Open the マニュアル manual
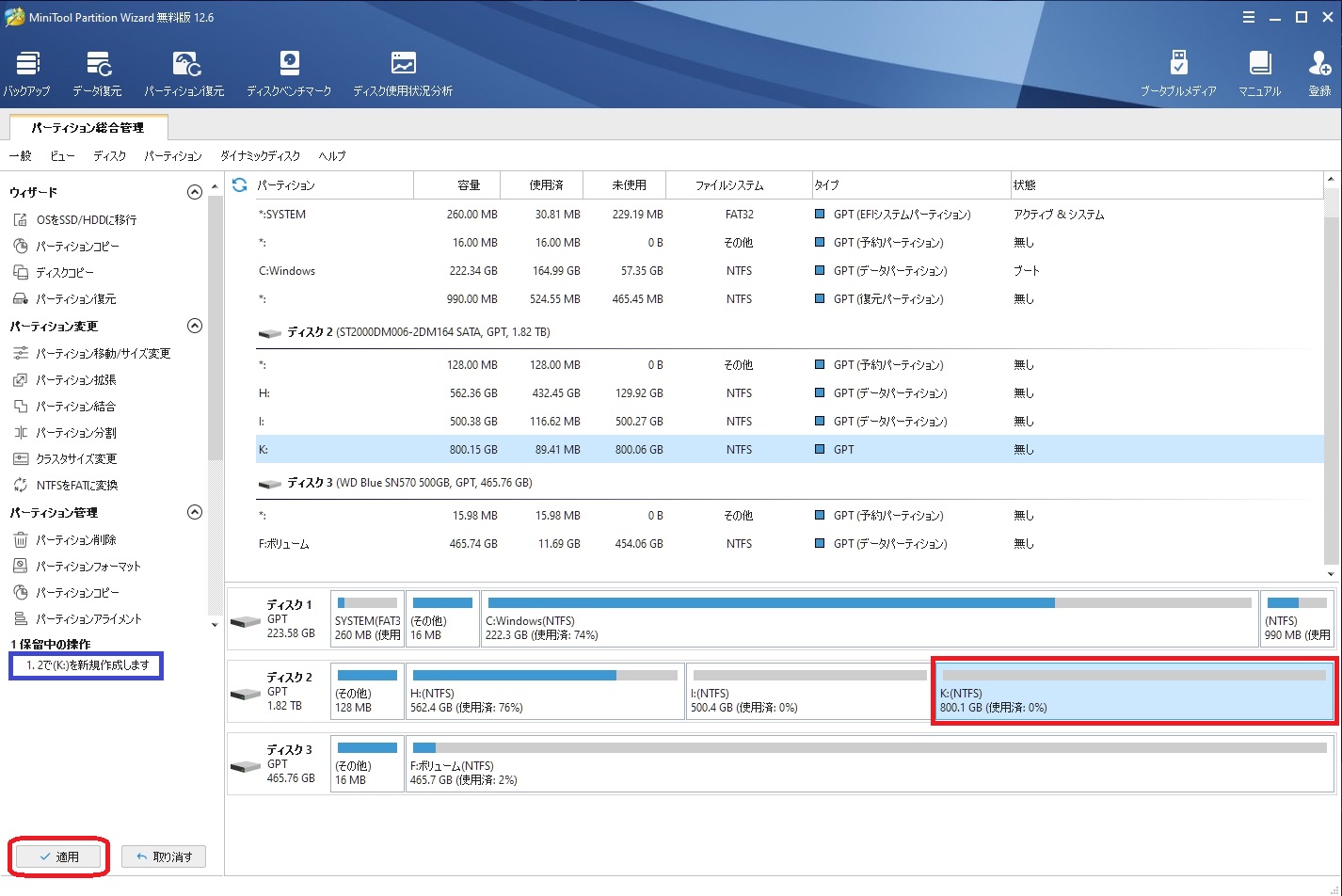 (1259, 74)
